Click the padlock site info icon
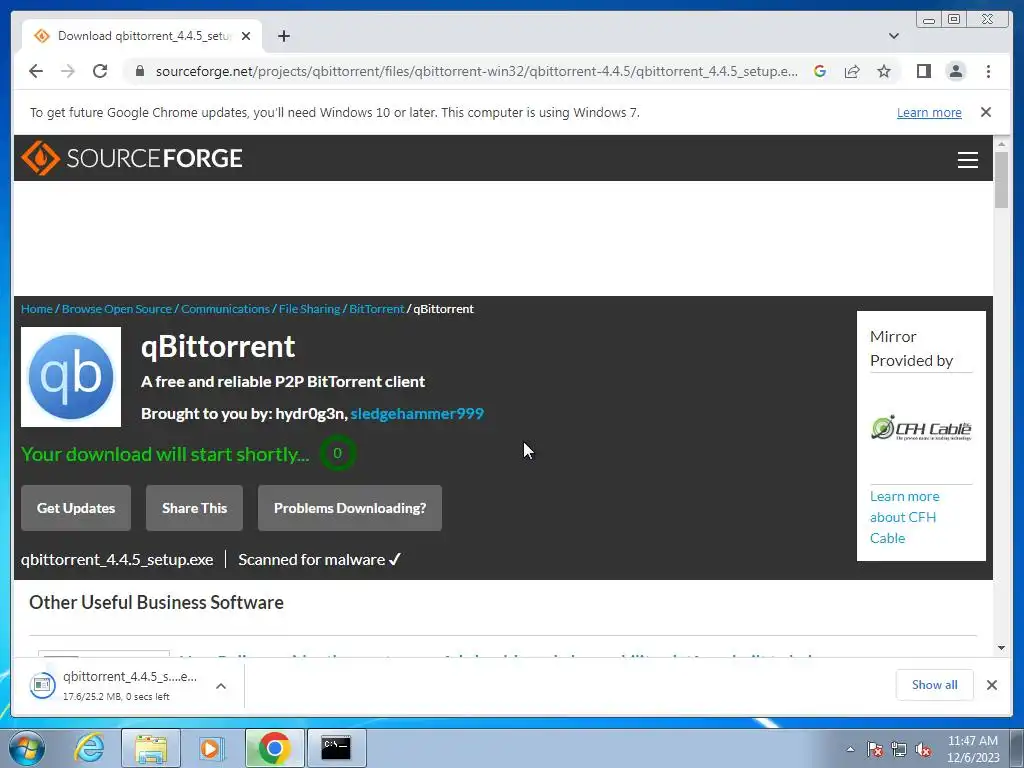This screenshot has height=768, width=1024. pos(139,71)
